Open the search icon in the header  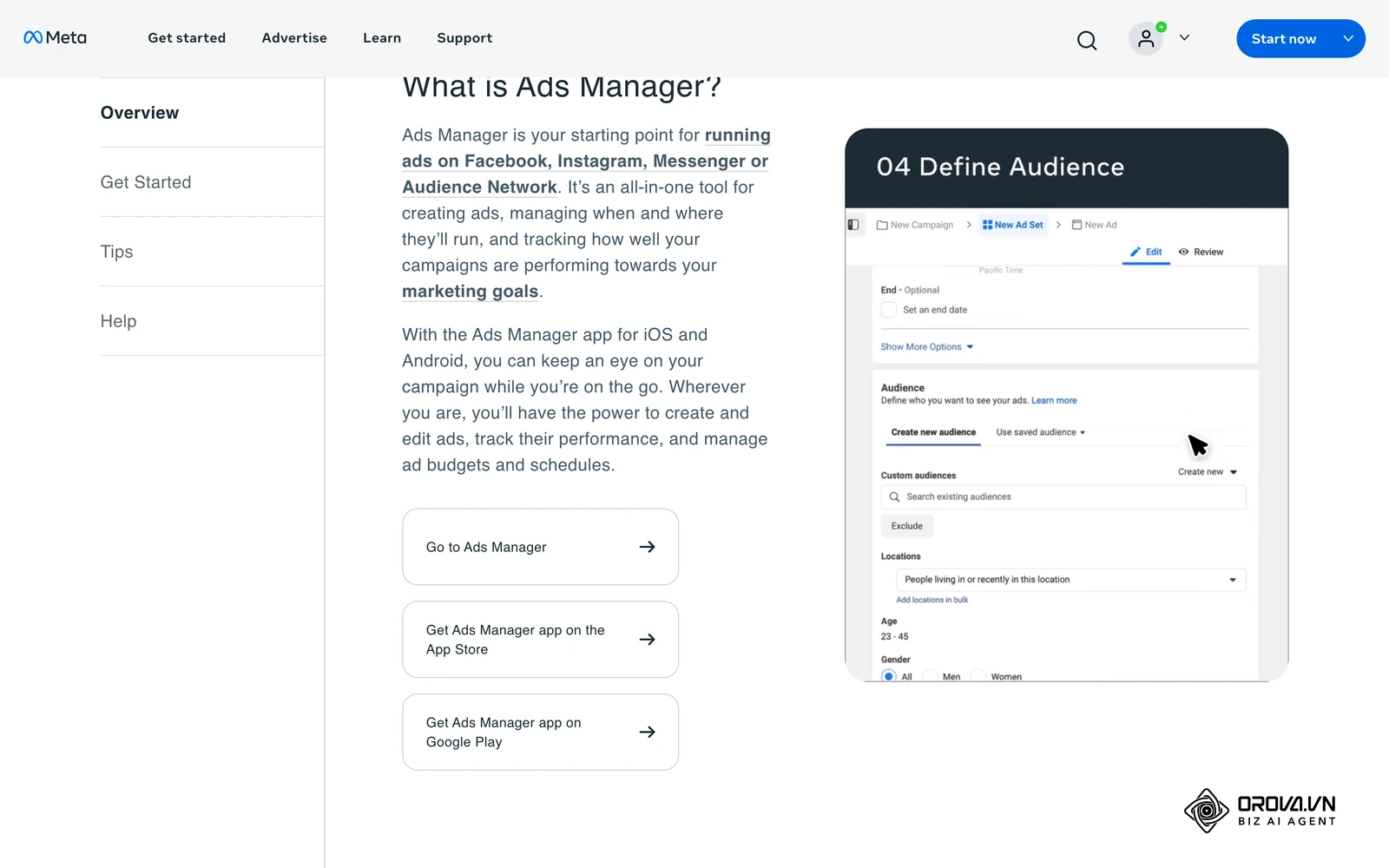click(x=1087, y=40)
